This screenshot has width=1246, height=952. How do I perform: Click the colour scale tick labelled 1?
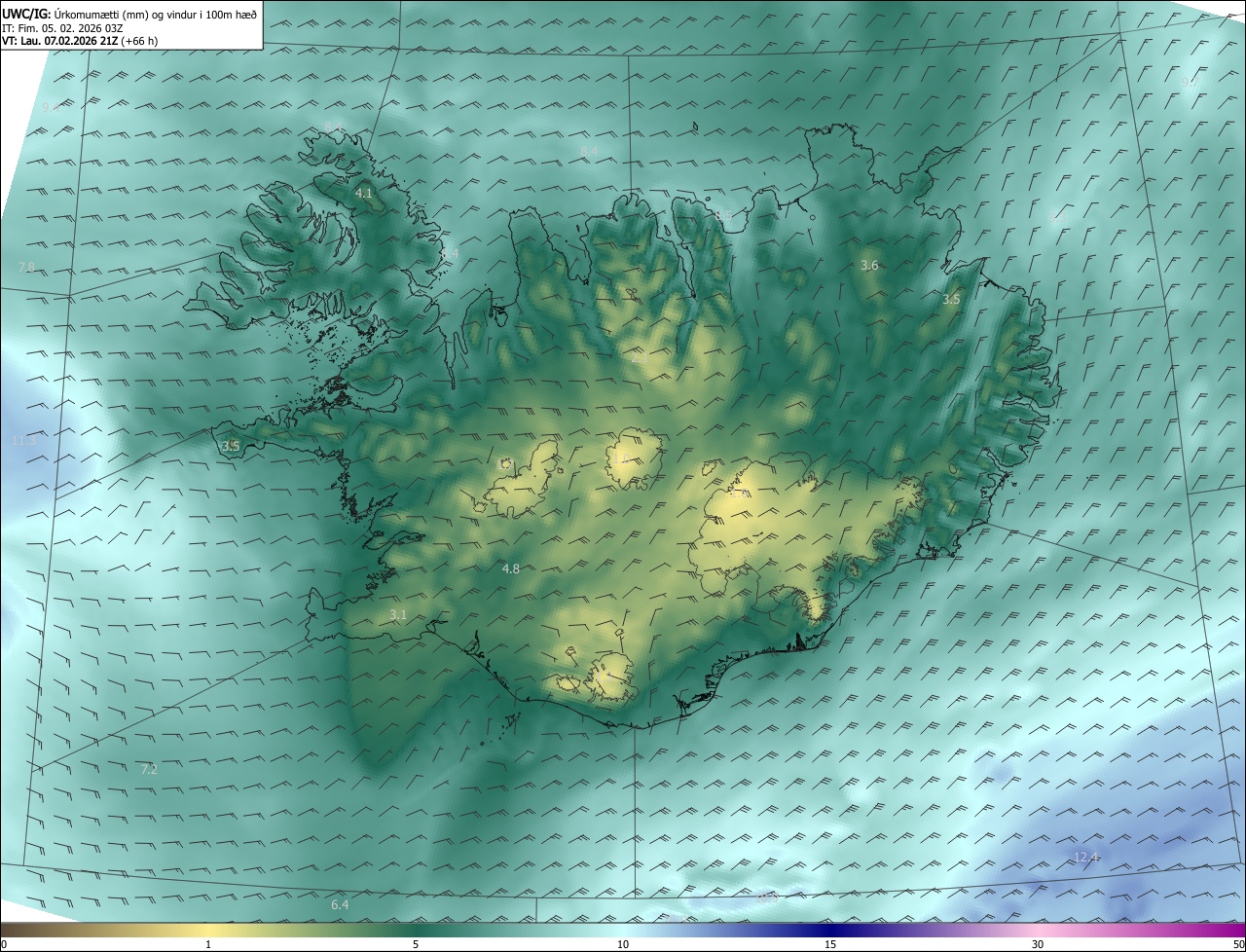pos(208,944)
